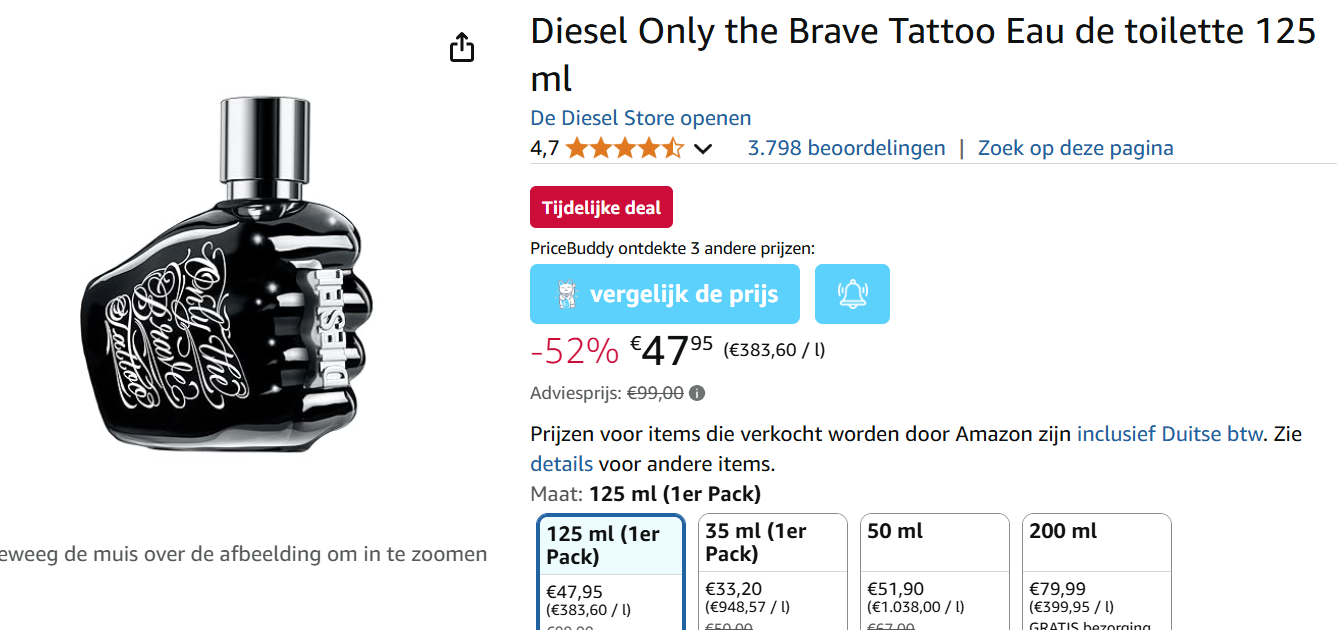Open the Tijdelijke deal badge
This screenshot has height=630, width=1337.
coord(601,207)
